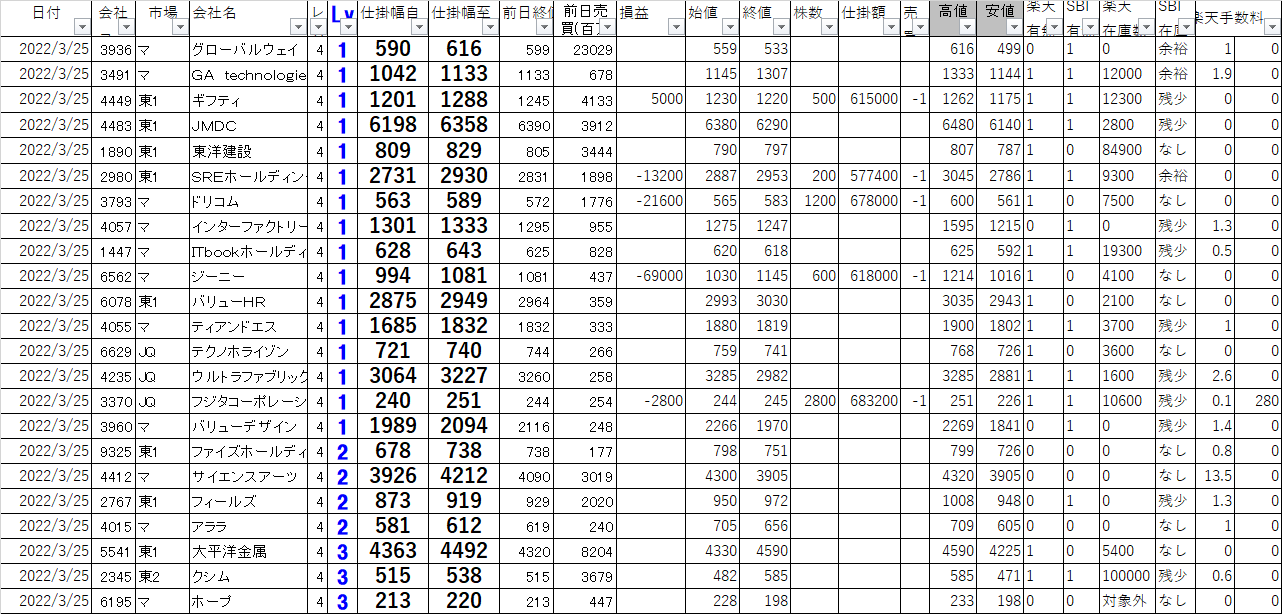1282x614 pixels.
Task: Select the インターファクトリー company name cell
Action: (248, 226)
